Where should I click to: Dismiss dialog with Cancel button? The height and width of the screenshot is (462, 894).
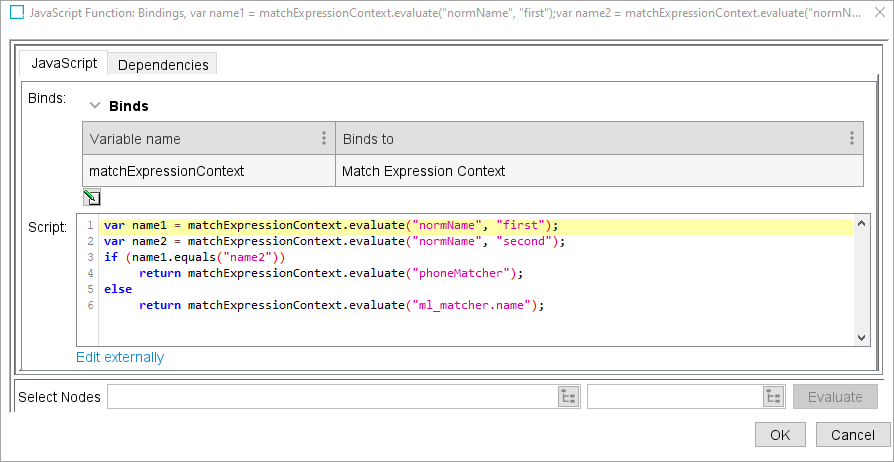(x=852, y=435)
